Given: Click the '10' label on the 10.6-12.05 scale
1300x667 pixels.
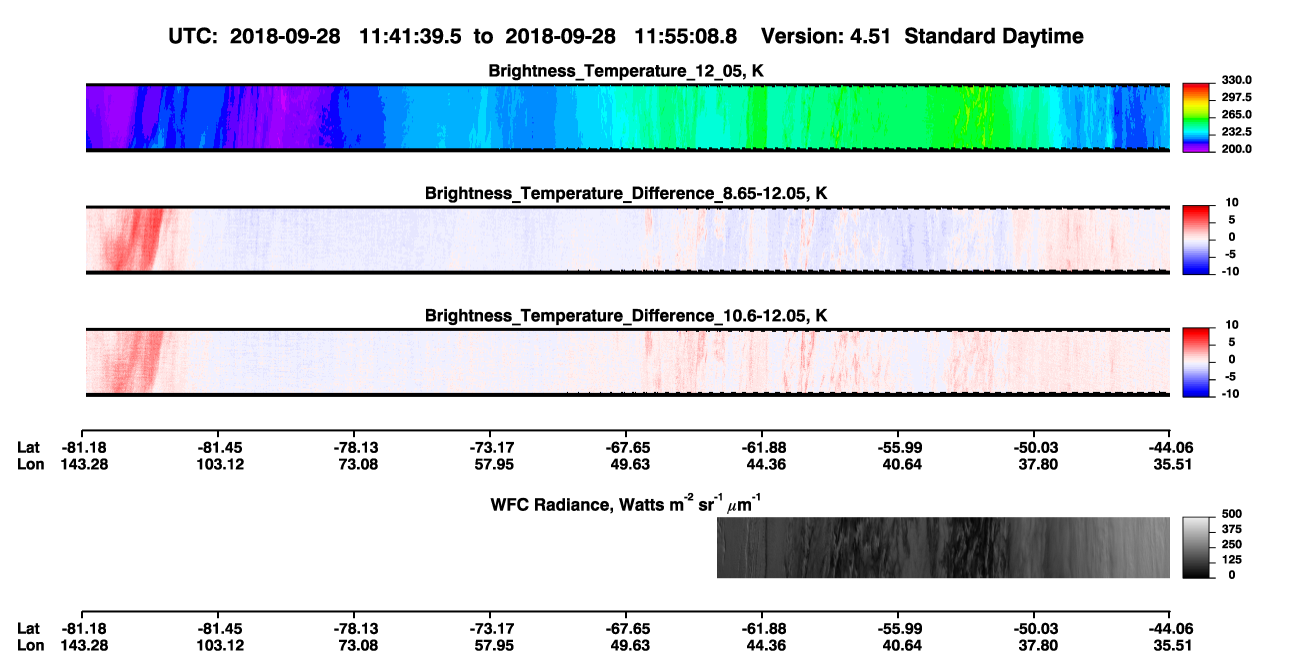Looking at the screenshot, I should 1233,324.
